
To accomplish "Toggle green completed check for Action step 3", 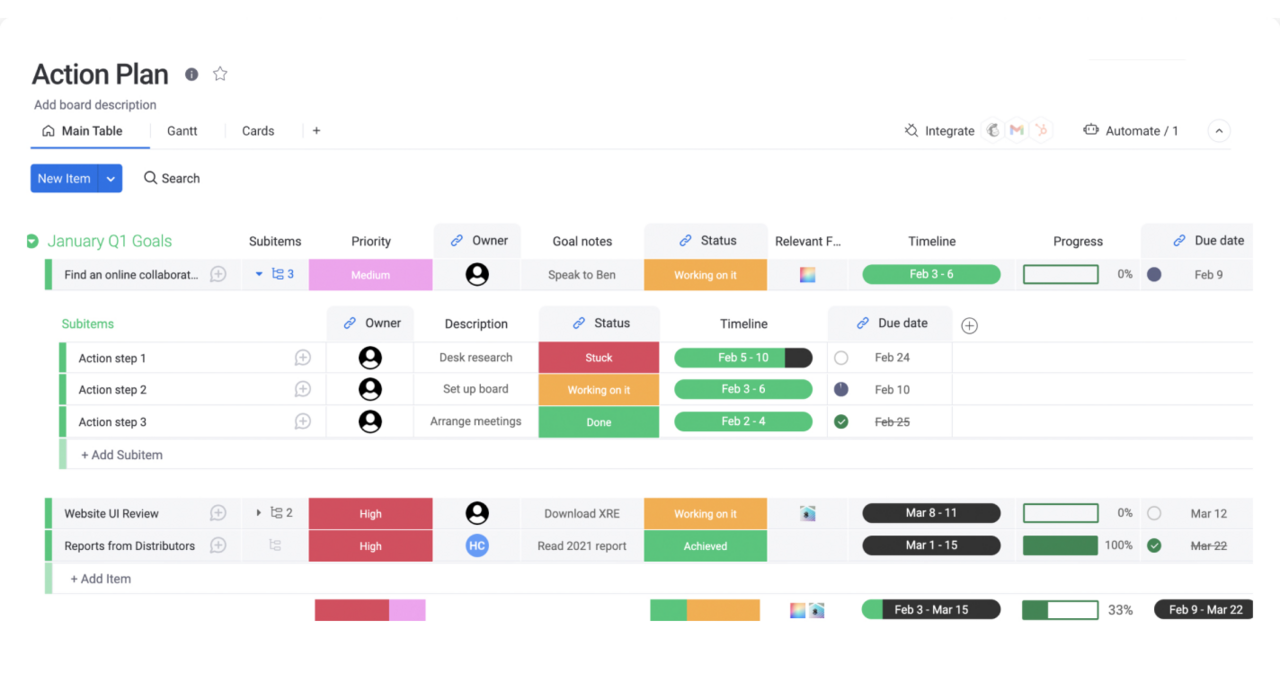I will click(x=841, y=422).
